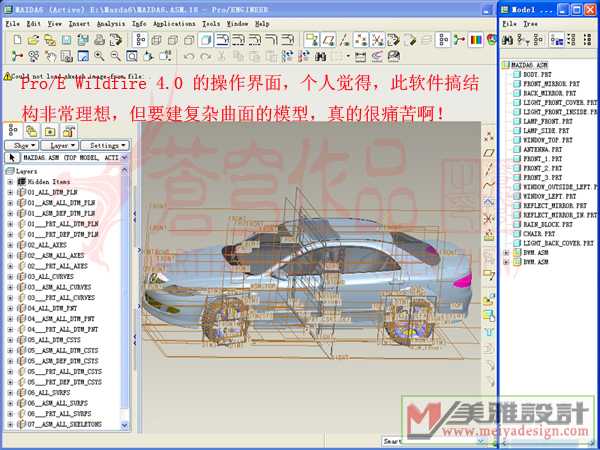
Task: Click the New file icon in toolbar
Action: pos(16,40)
